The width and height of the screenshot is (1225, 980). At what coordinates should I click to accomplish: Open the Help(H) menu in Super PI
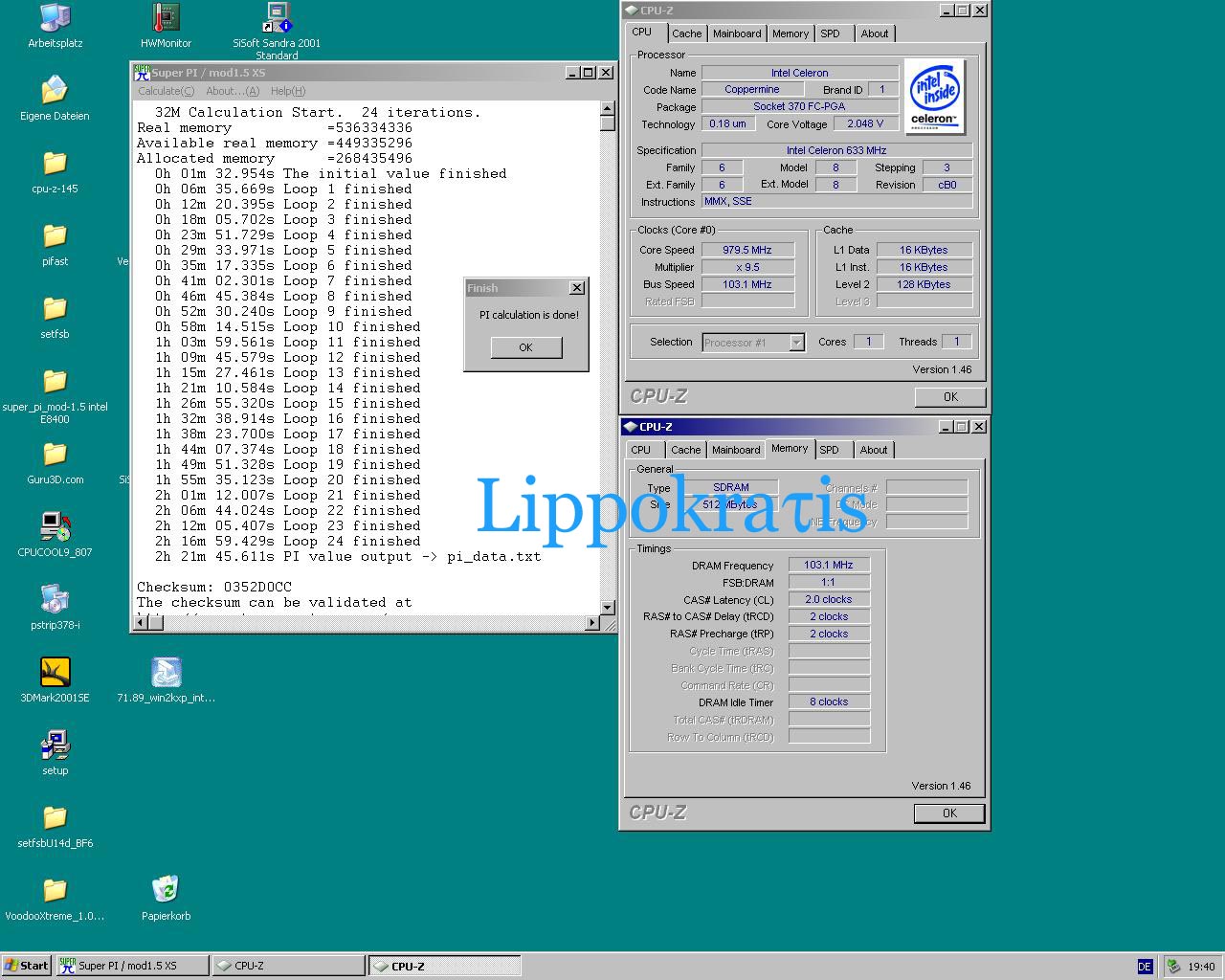pyautogui.click(x=288, y=91)
